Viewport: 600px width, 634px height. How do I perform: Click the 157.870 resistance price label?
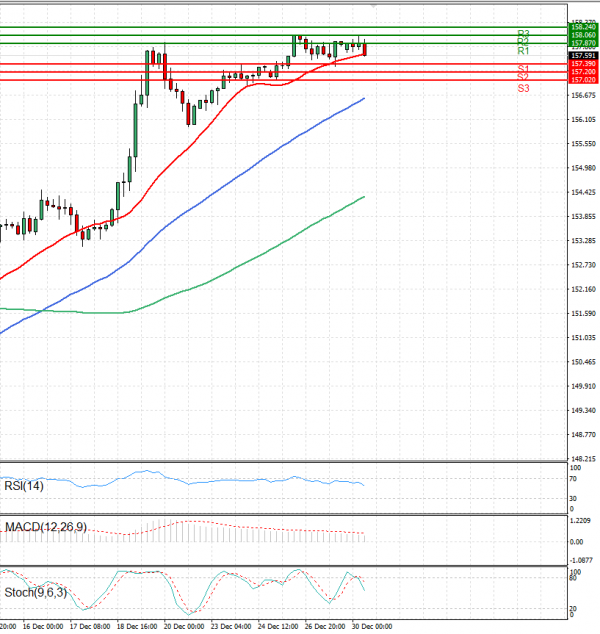point(583,43)
